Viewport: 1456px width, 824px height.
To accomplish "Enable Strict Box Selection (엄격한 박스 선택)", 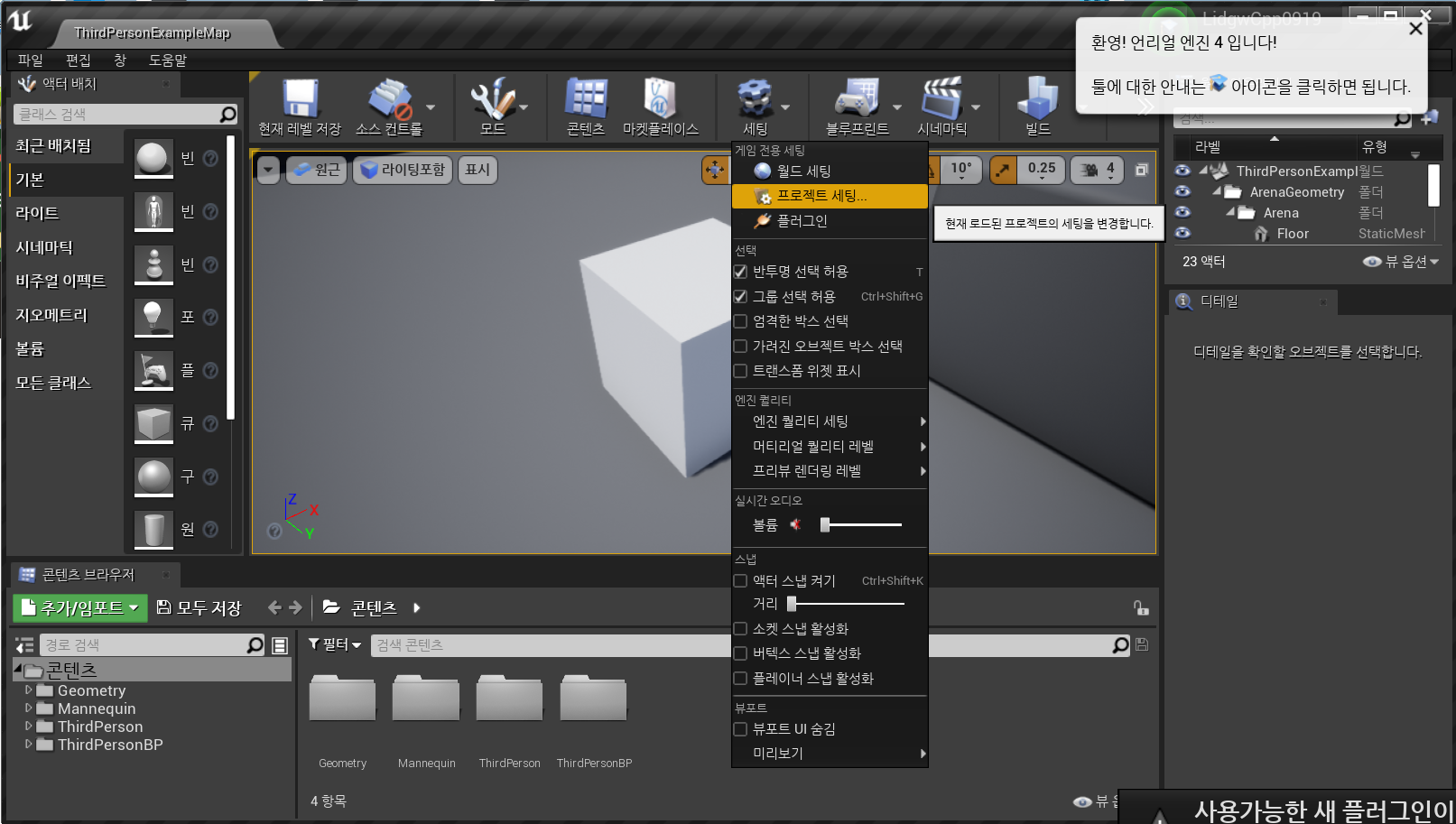I will tap(740, 321).
